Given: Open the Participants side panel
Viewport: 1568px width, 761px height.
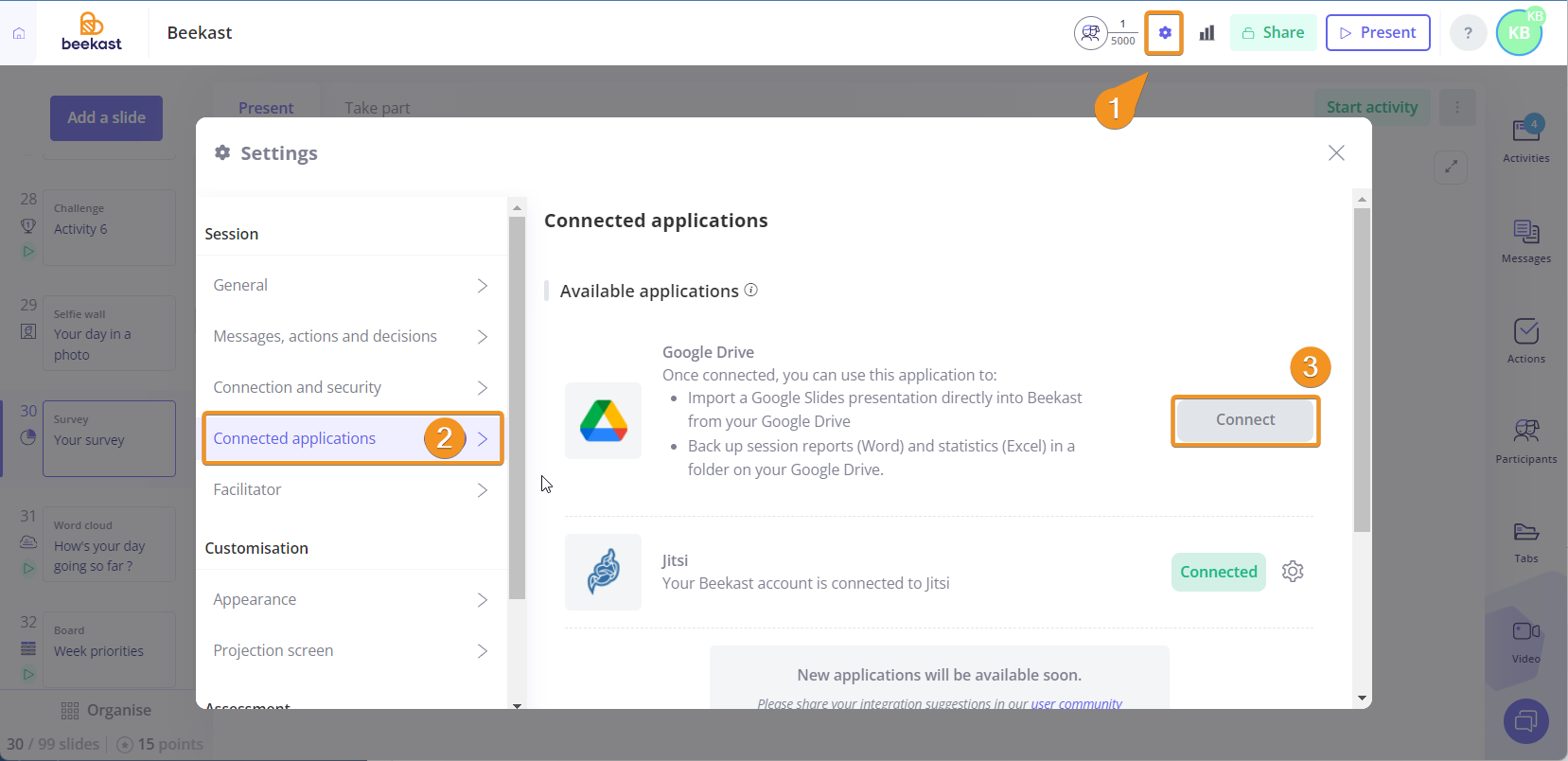Looking at the screenshot, I should pos(1525,442).
